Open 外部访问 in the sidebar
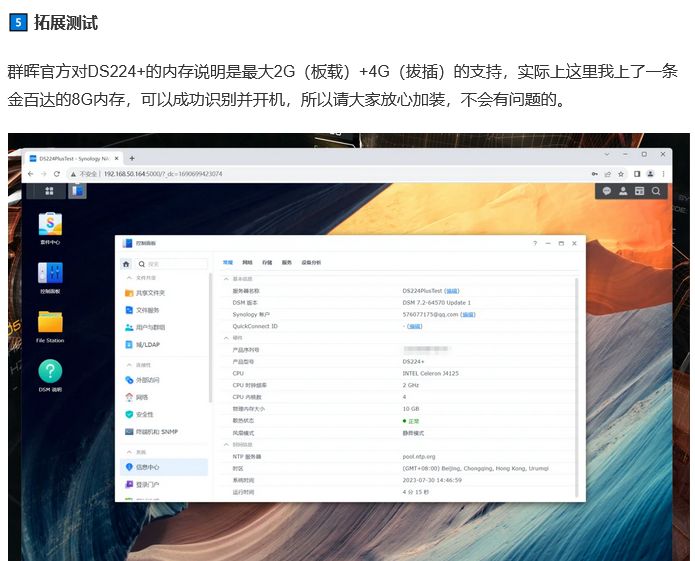 tap(164, 380)
